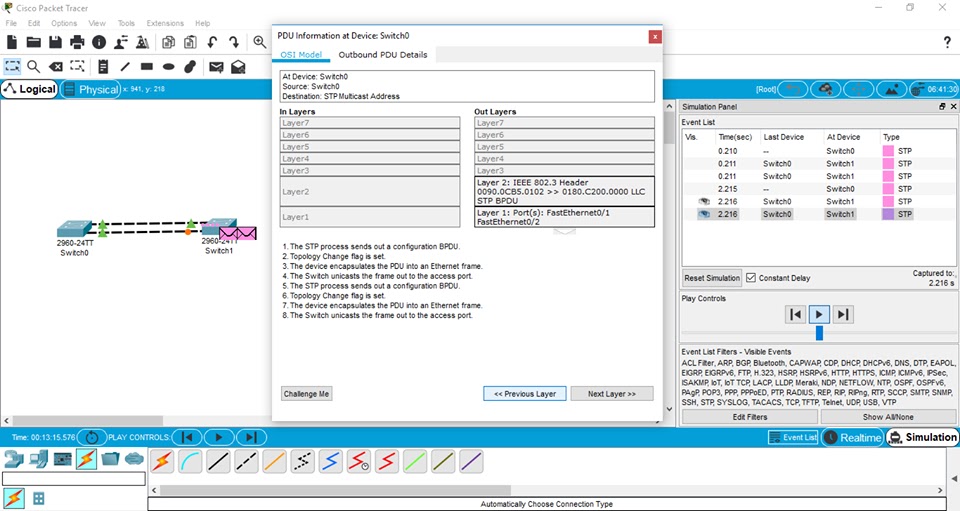This screenshot has width=960, height=511.
Task: Choose the Copper Straight-Through cable
Action: tap(218, 461)
